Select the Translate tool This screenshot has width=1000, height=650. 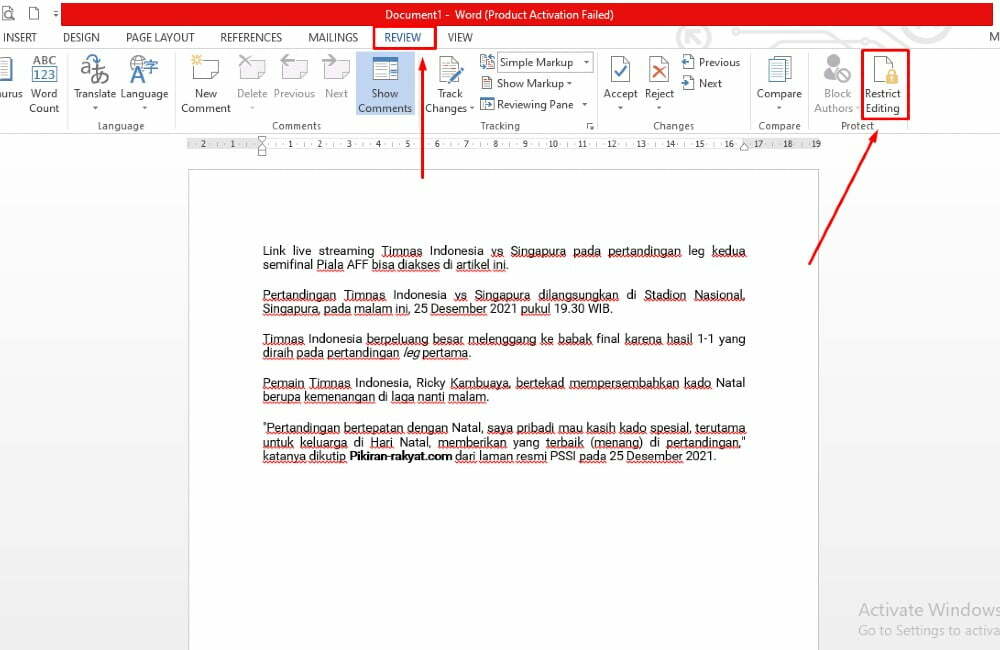(x=94, y=85)
